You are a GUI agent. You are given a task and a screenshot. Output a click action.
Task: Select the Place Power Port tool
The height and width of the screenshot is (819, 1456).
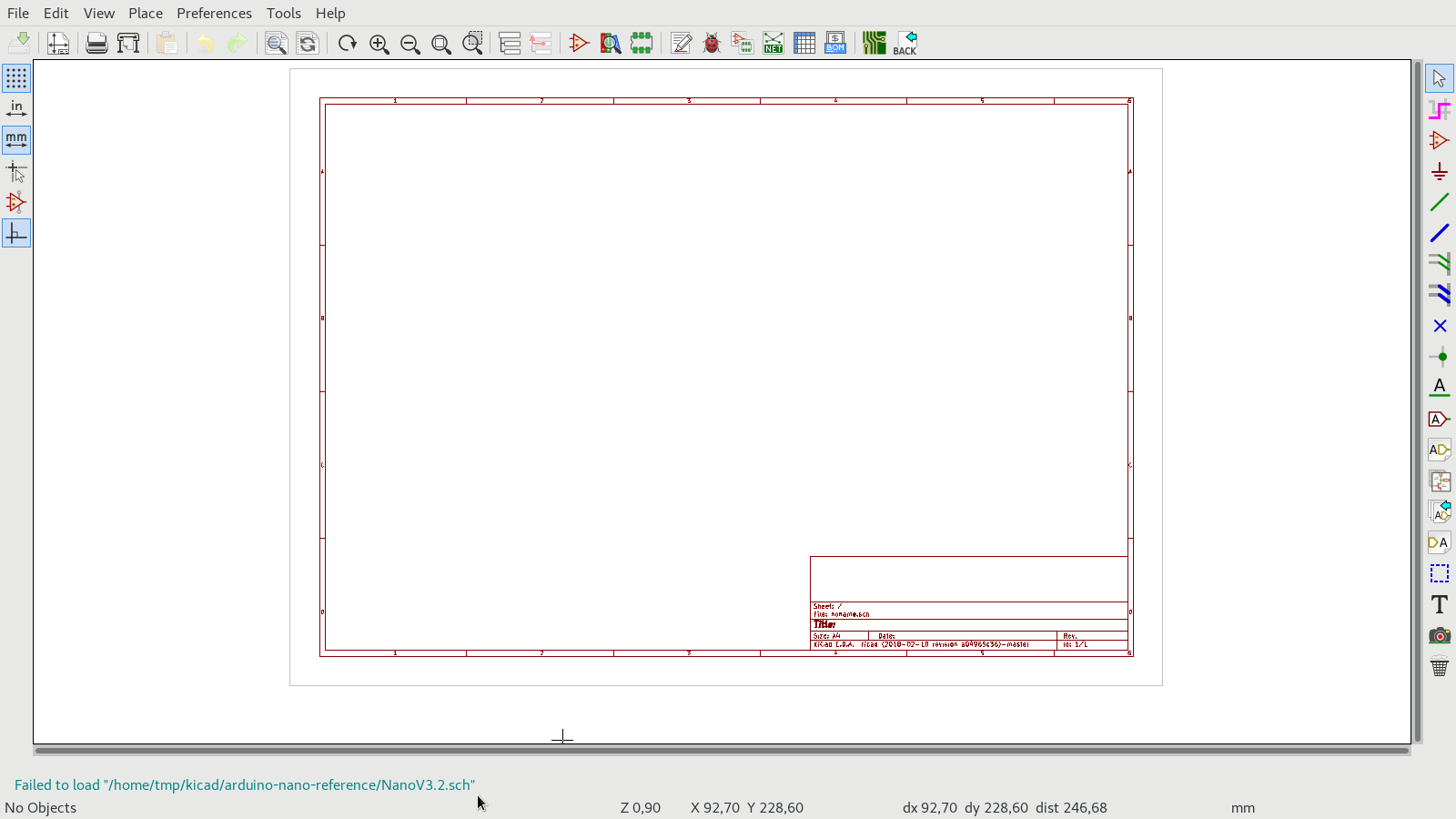point(1439,172)
